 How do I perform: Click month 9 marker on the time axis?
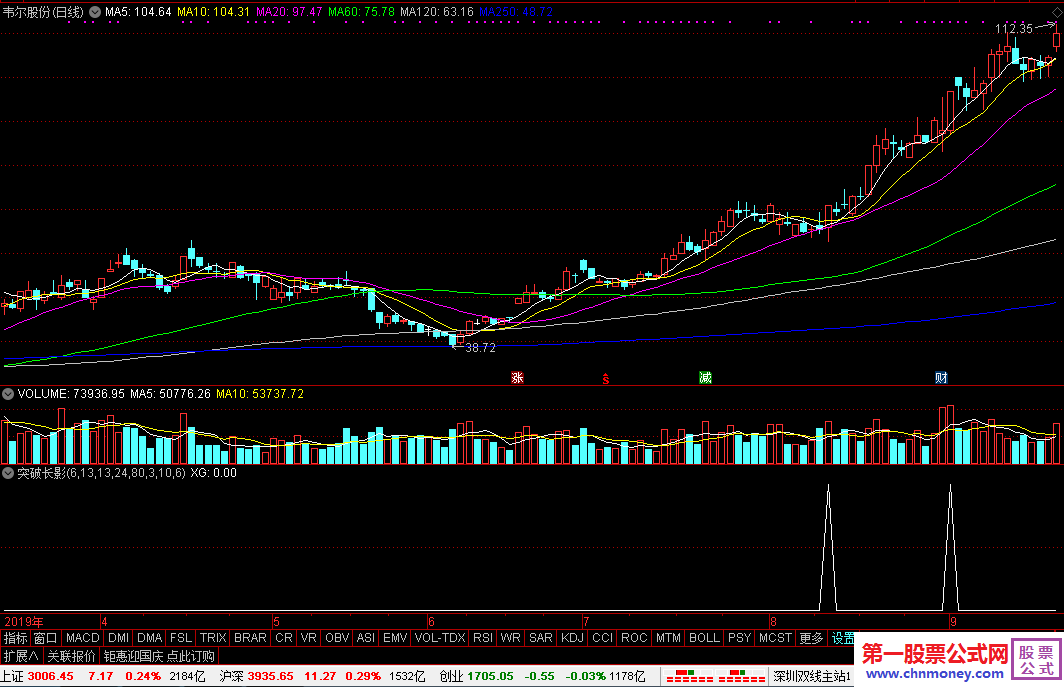pyautogui.click(x=953, y=622)
